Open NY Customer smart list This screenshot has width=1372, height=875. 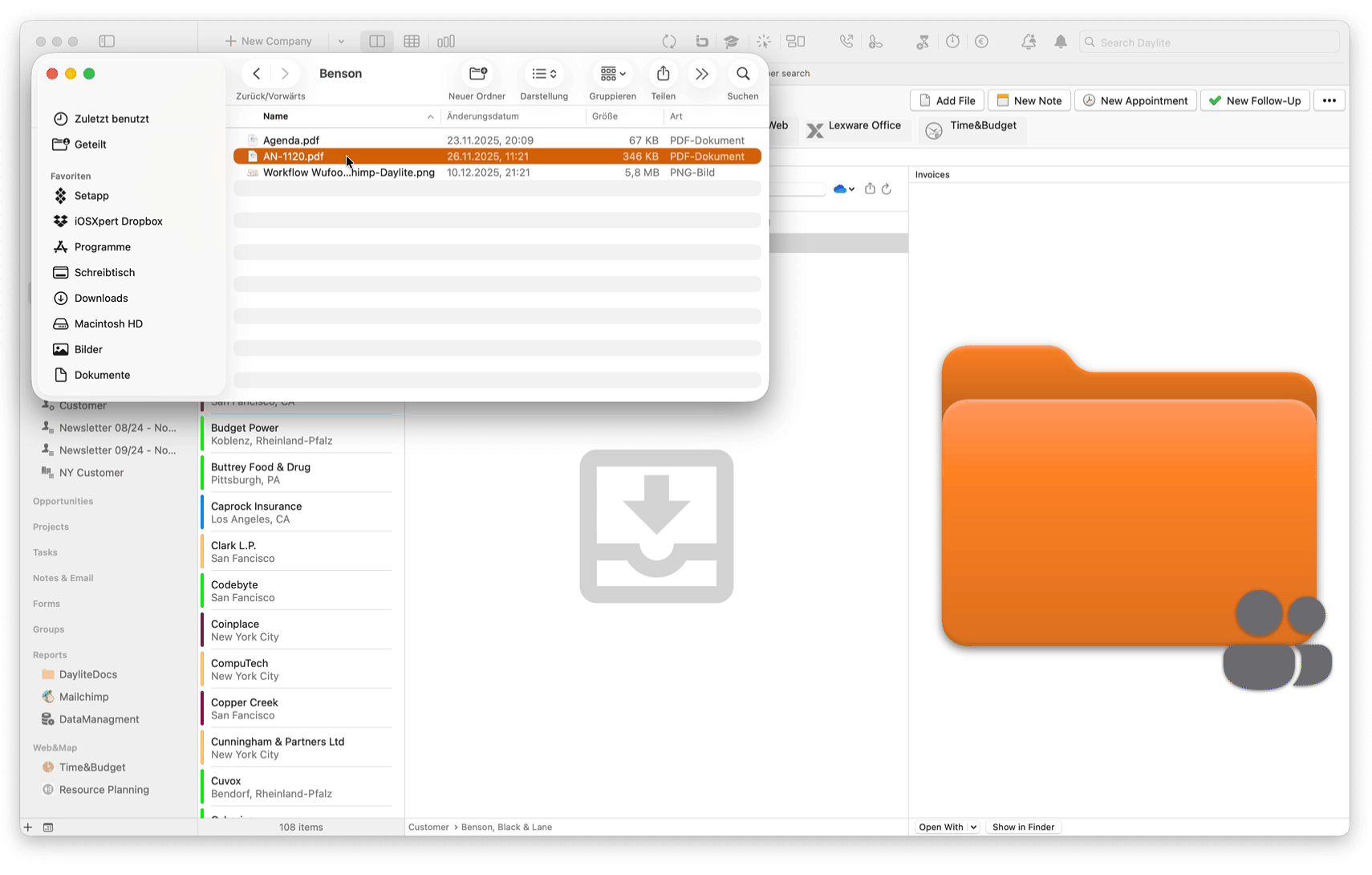(x=91, y=473)
